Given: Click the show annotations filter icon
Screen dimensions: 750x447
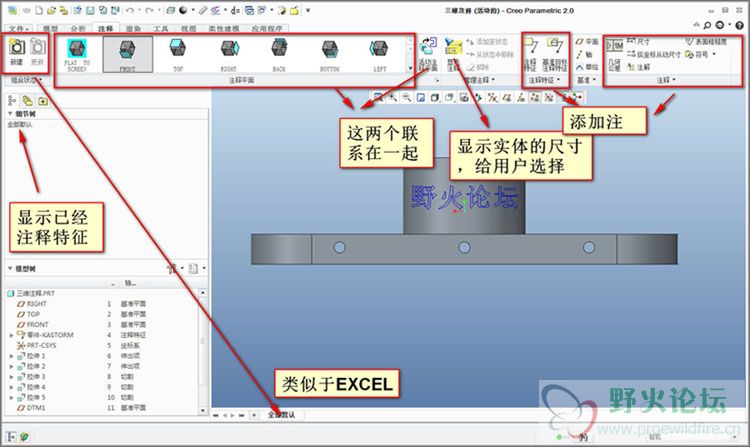Looking at the screenshot, I should click(x=453, y=46).
